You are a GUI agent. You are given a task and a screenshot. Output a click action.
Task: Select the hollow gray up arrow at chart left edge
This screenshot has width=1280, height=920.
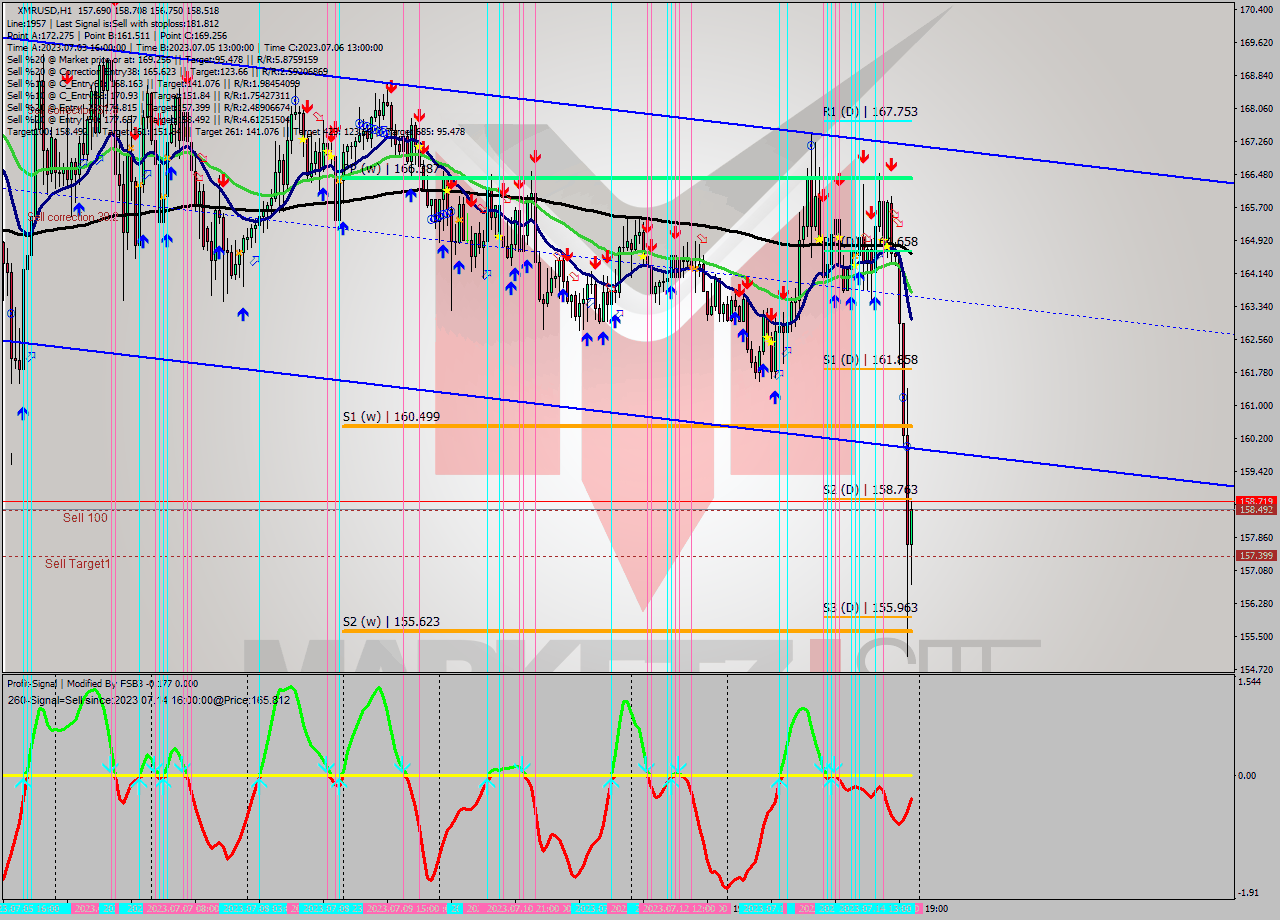[x=30, y=355]
